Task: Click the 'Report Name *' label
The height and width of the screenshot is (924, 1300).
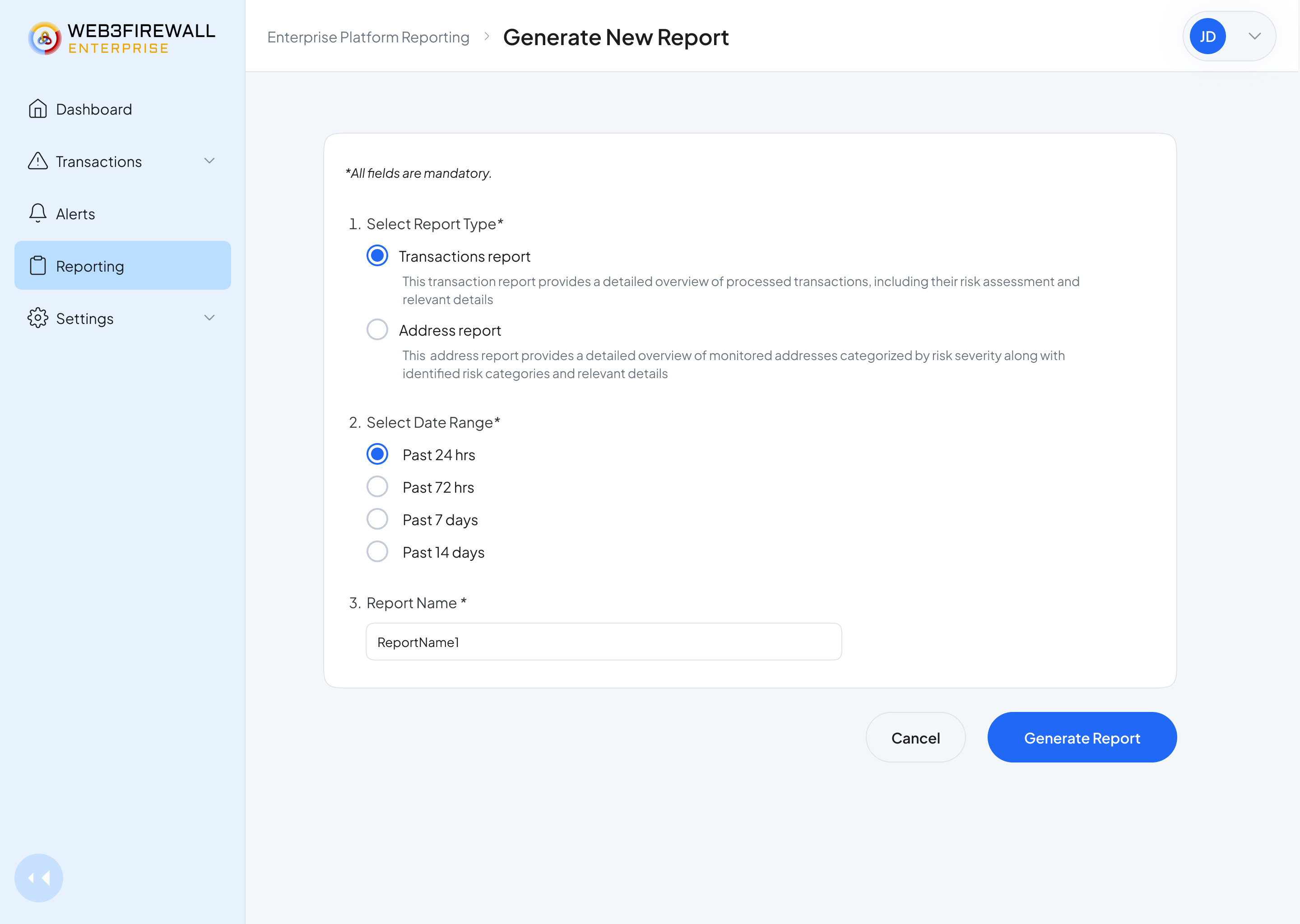Action: (x=417, y=603)
